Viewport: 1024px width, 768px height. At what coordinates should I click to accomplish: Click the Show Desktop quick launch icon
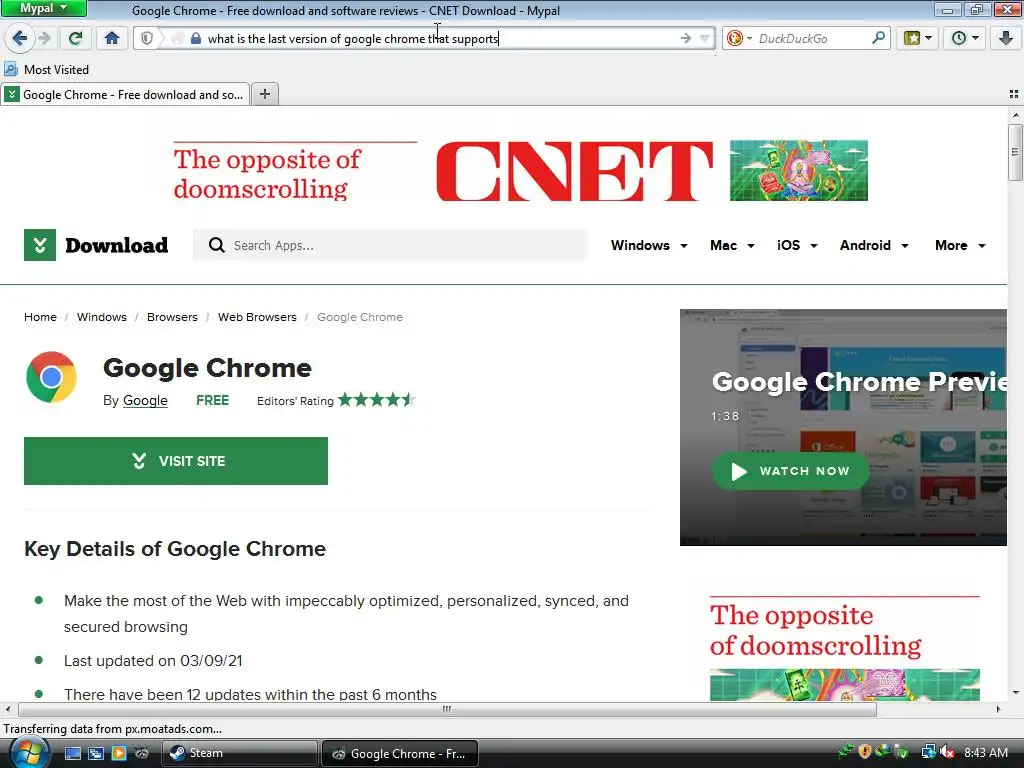click(x=72, y=754)
